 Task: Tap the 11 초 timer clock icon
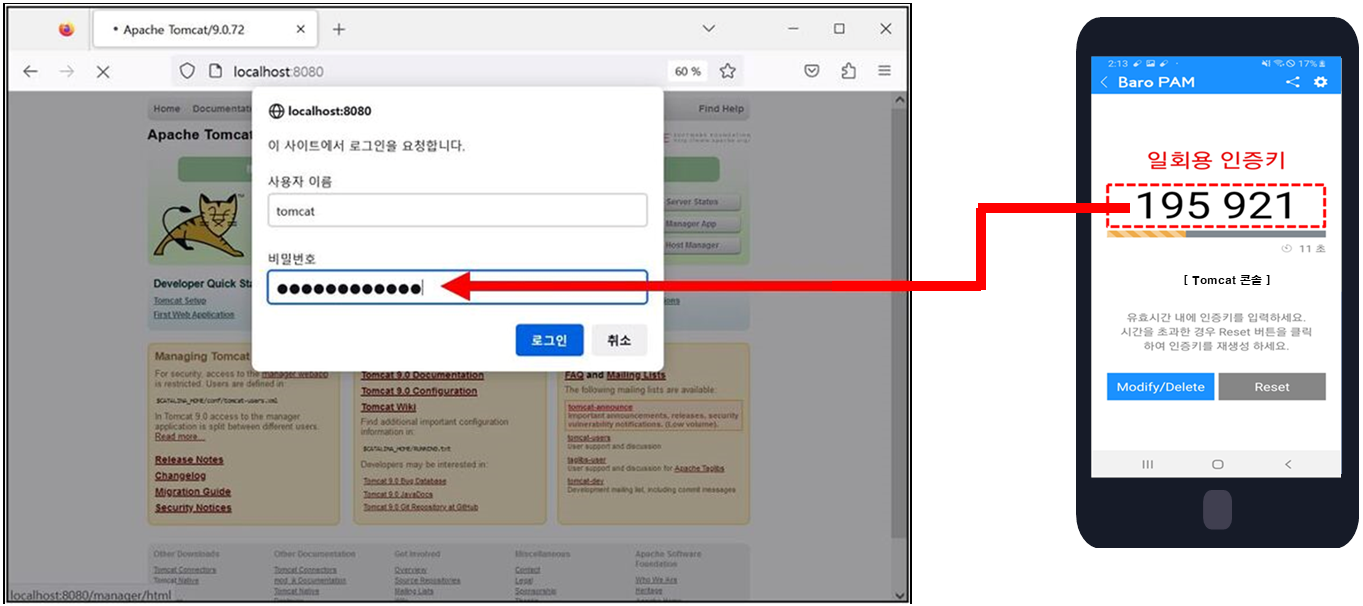1286,249
